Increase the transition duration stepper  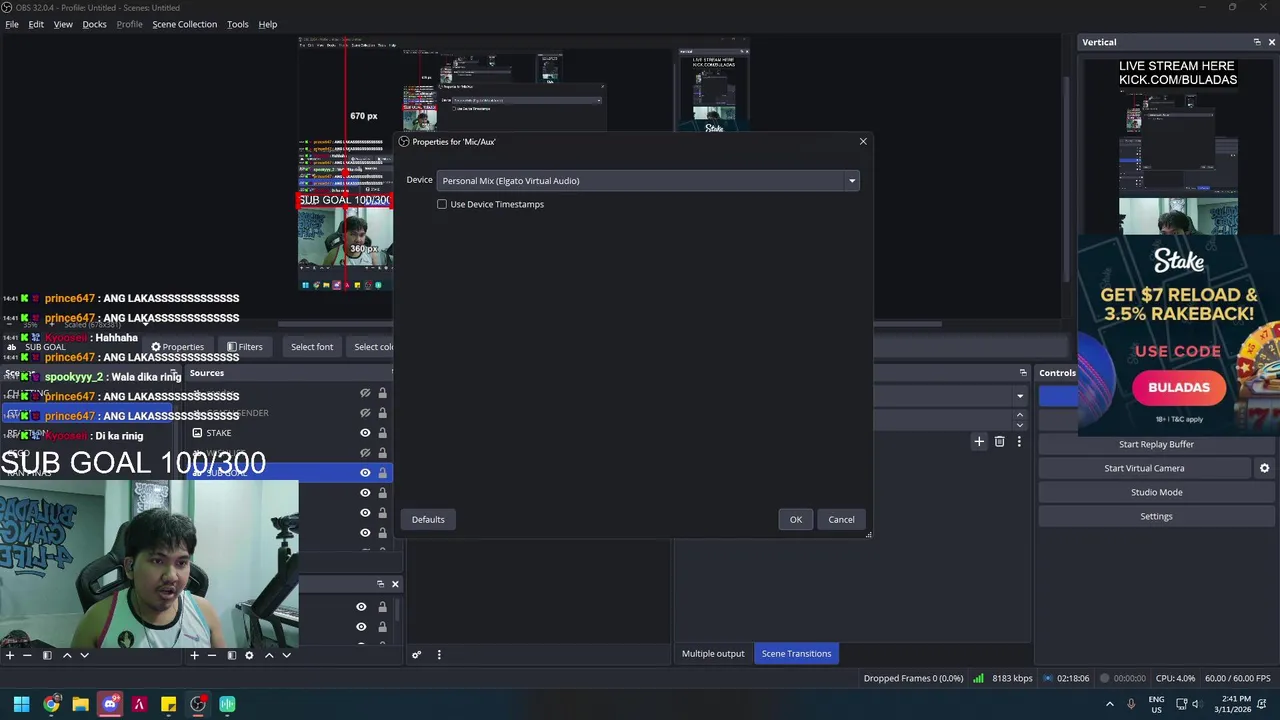tap(1020, 413)
